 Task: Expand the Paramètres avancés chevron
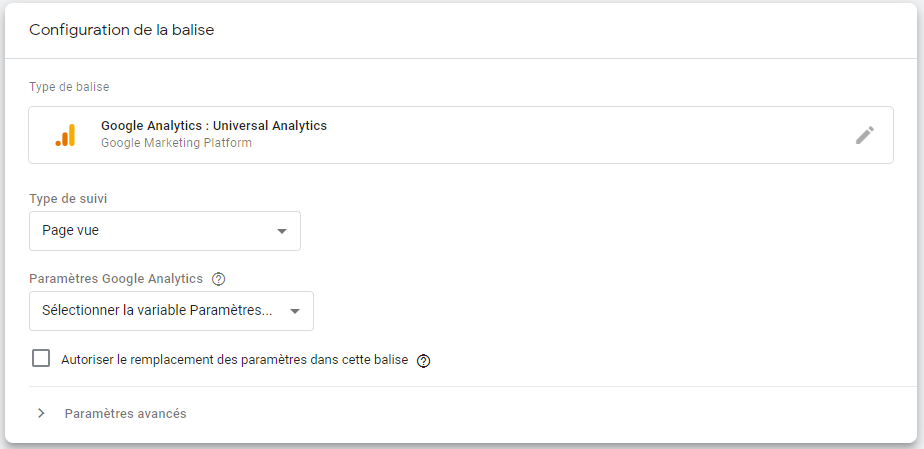click(41, 414)
